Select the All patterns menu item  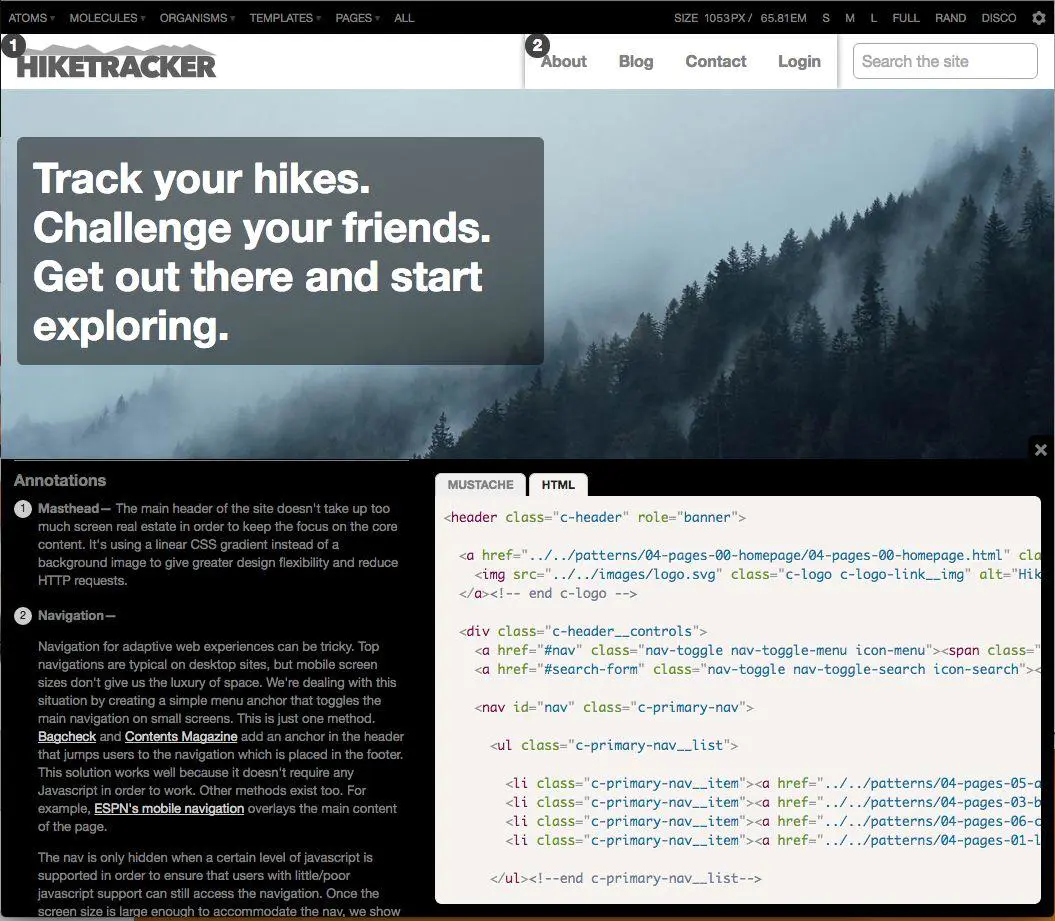coord(404,18)
